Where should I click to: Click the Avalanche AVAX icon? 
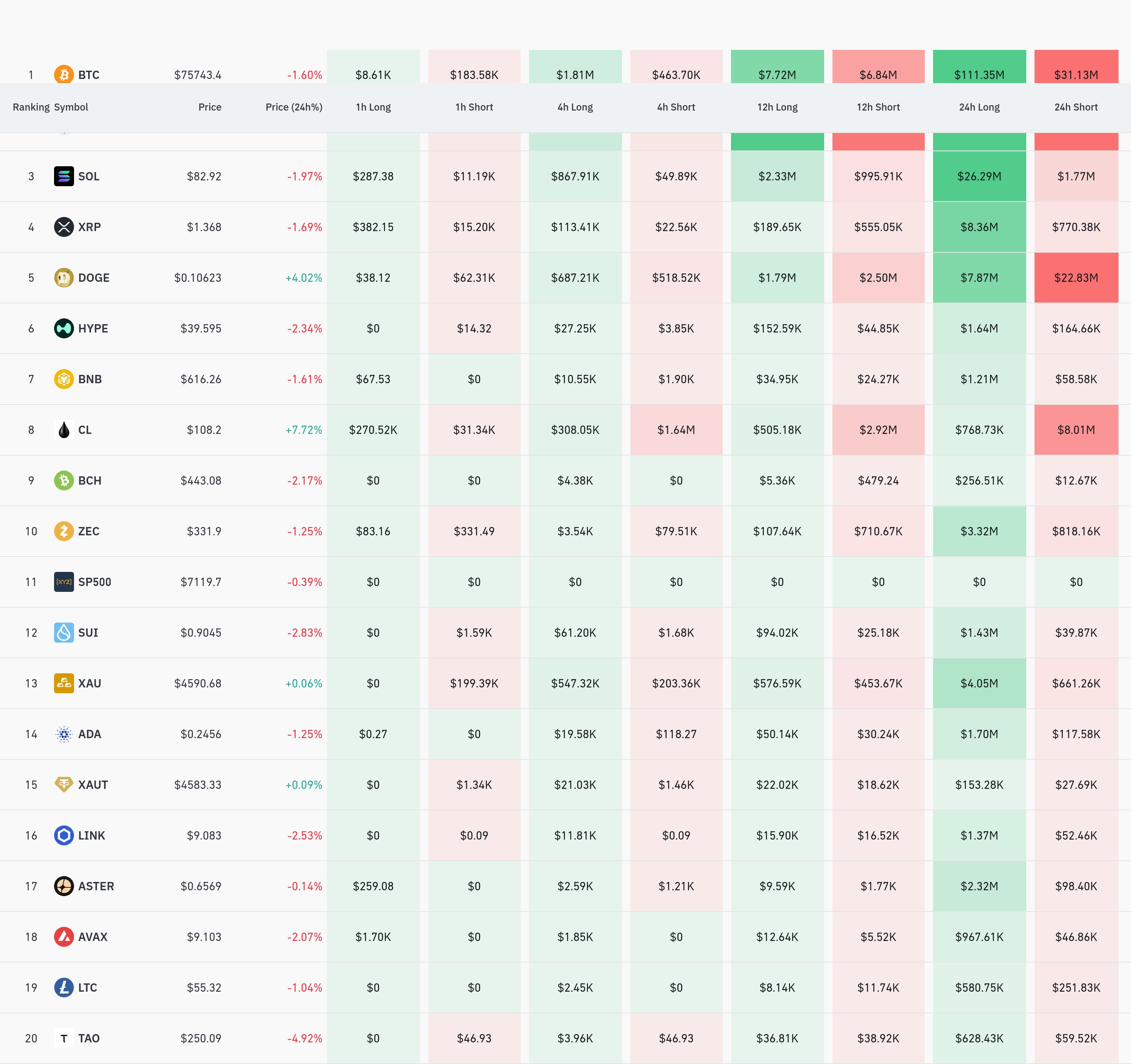point(64,937)
